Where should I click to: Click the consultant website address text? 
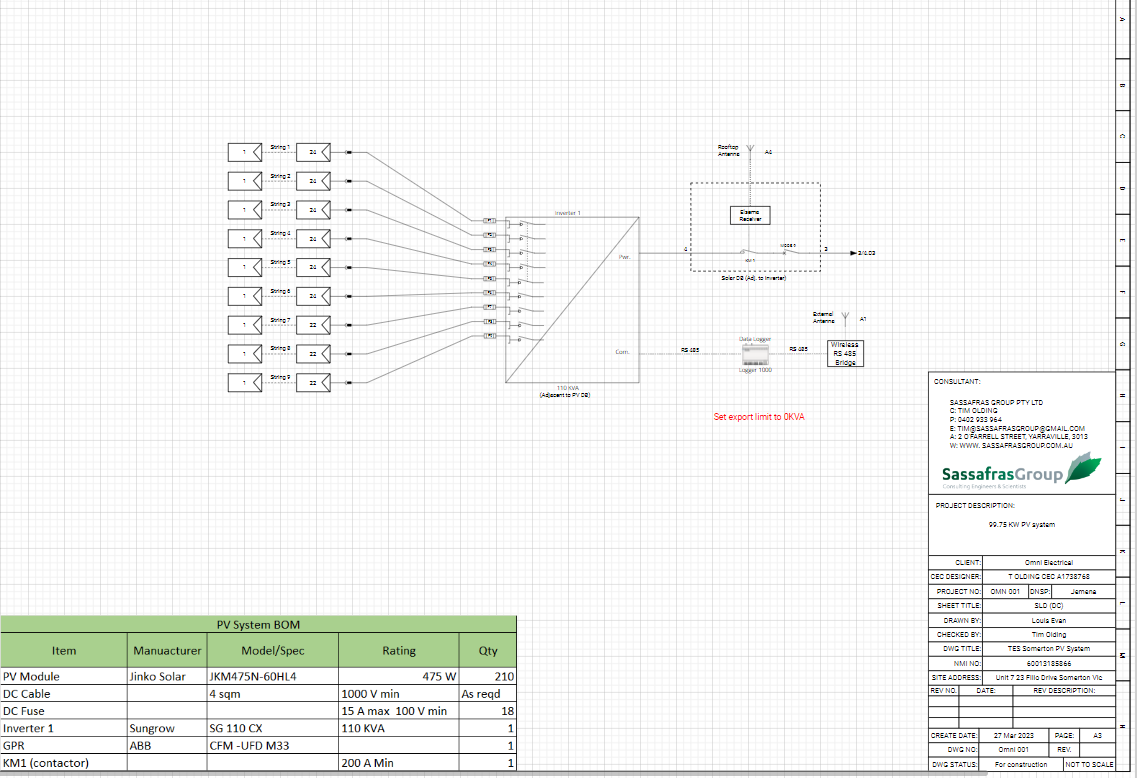pos(1013,446)
